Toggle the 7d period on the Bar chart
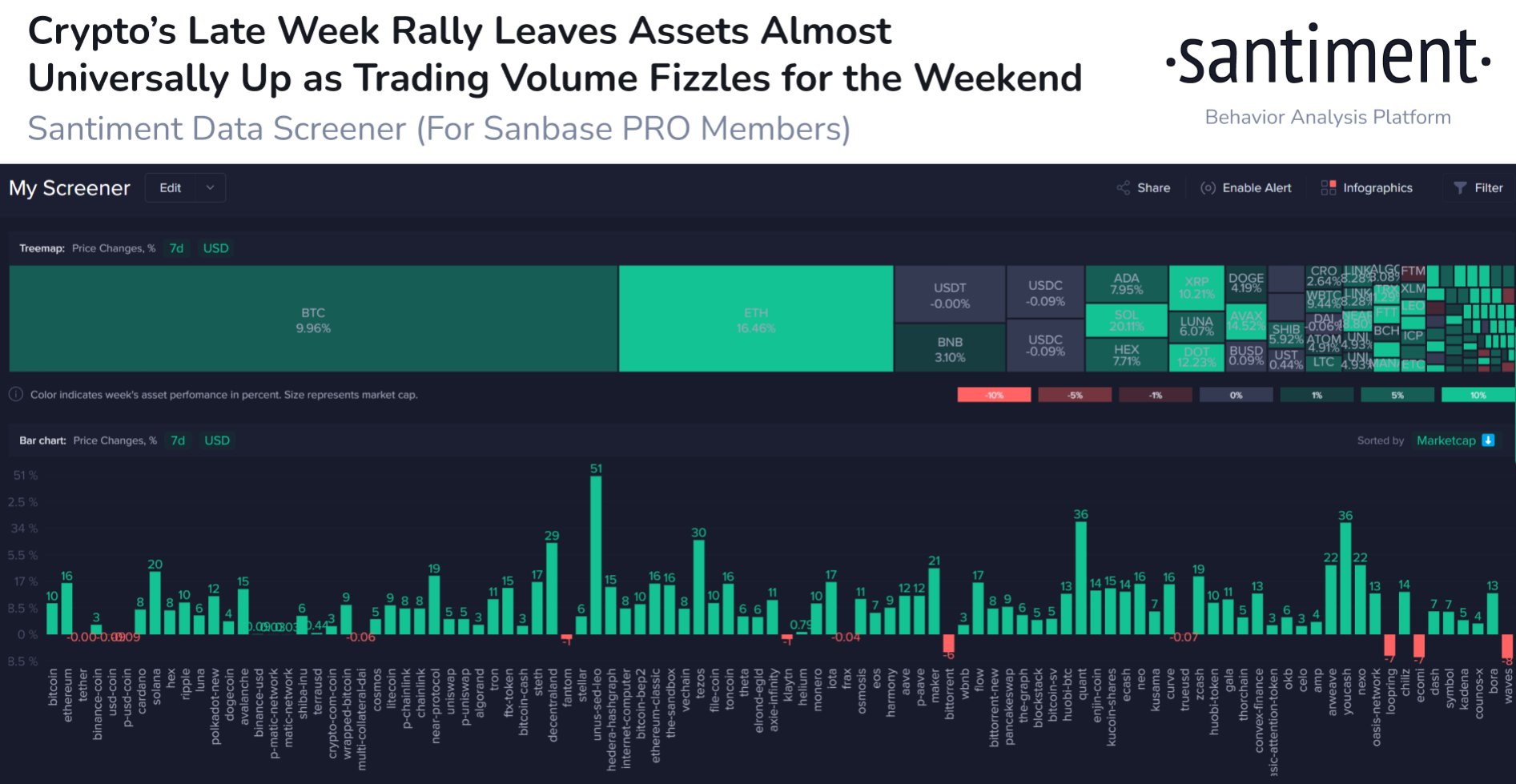 [x=177, y=440]
